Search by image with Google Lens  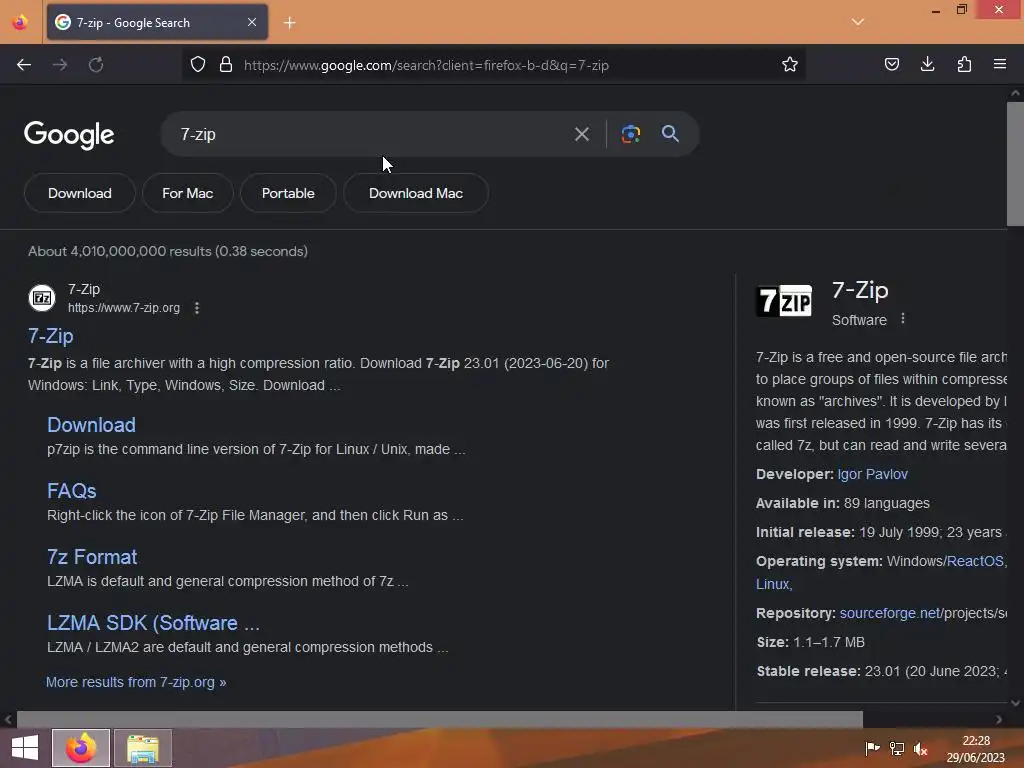[631, 134]
